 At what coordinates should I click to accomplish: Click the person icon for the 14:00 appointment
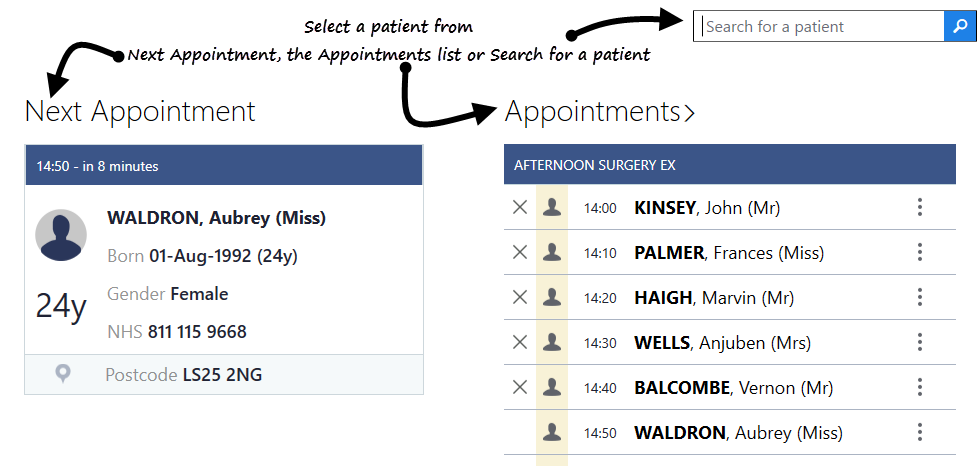click(x=551, y=208)
